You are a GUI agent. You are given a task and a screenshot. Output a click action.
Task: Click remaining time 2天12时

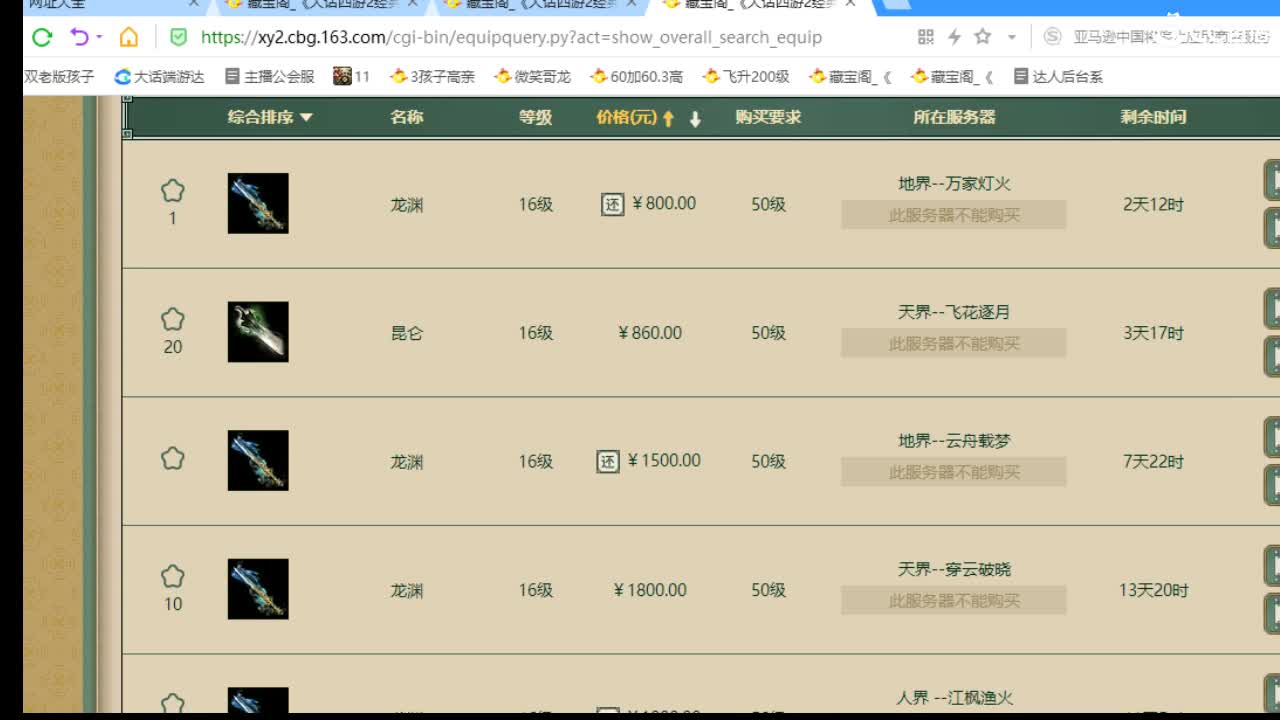pyautogui.click(x=1153, y=205)
